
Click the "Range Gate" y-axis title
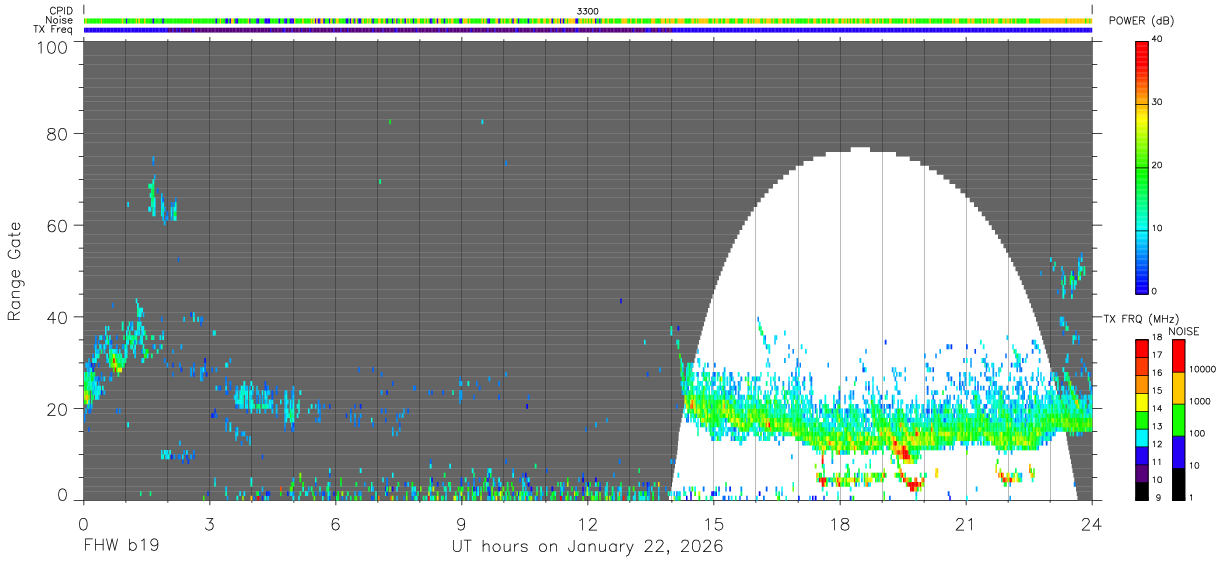coord(15,270)
